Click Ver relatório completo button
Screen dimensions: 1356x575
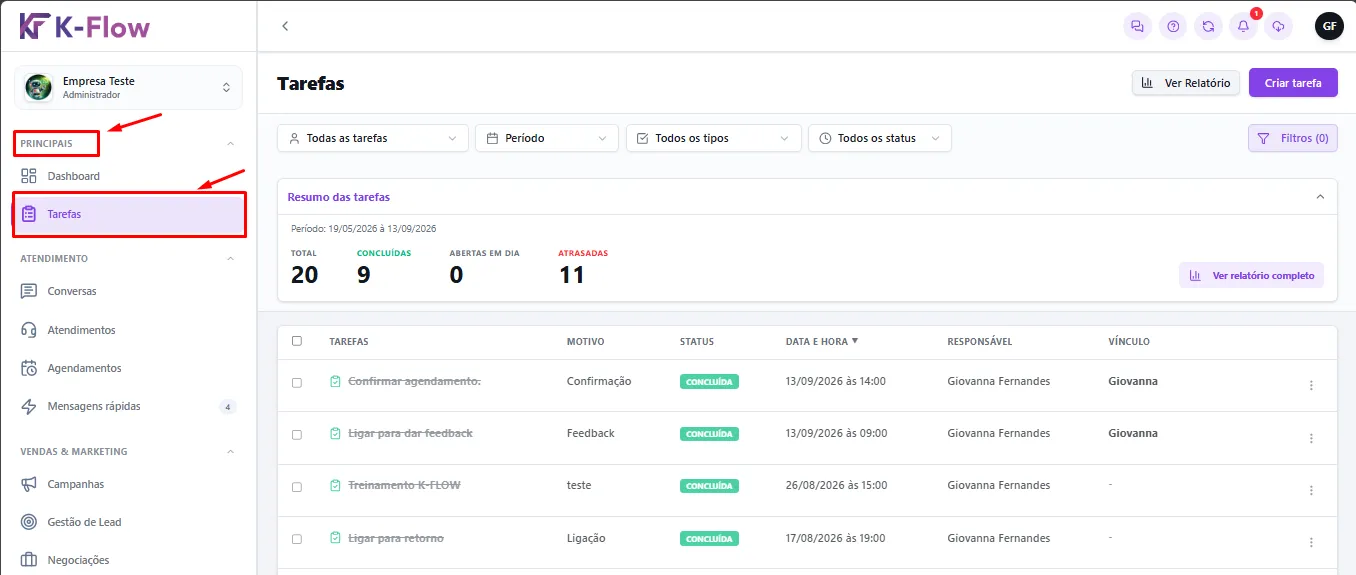[x=1251, y=275]
